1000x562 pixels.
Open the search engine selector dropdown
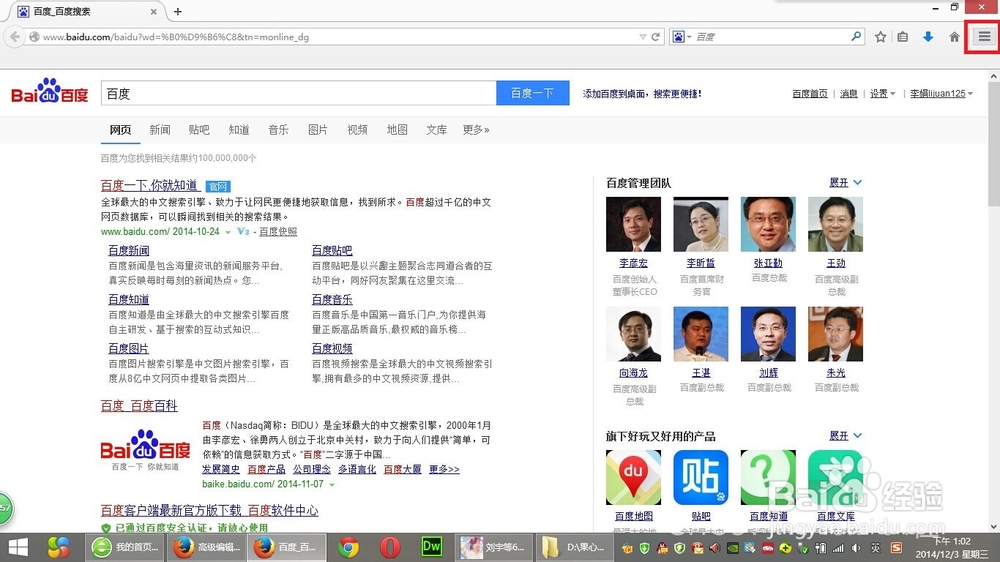click(x=681, y=37)
